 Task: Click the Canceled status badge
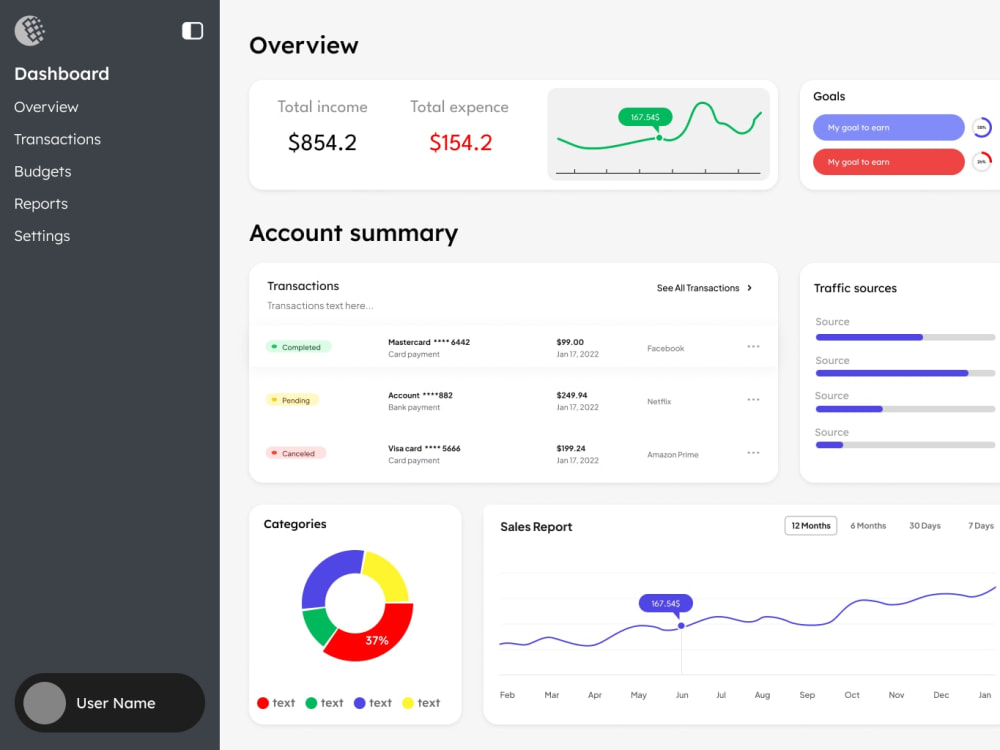coord(295,453)
